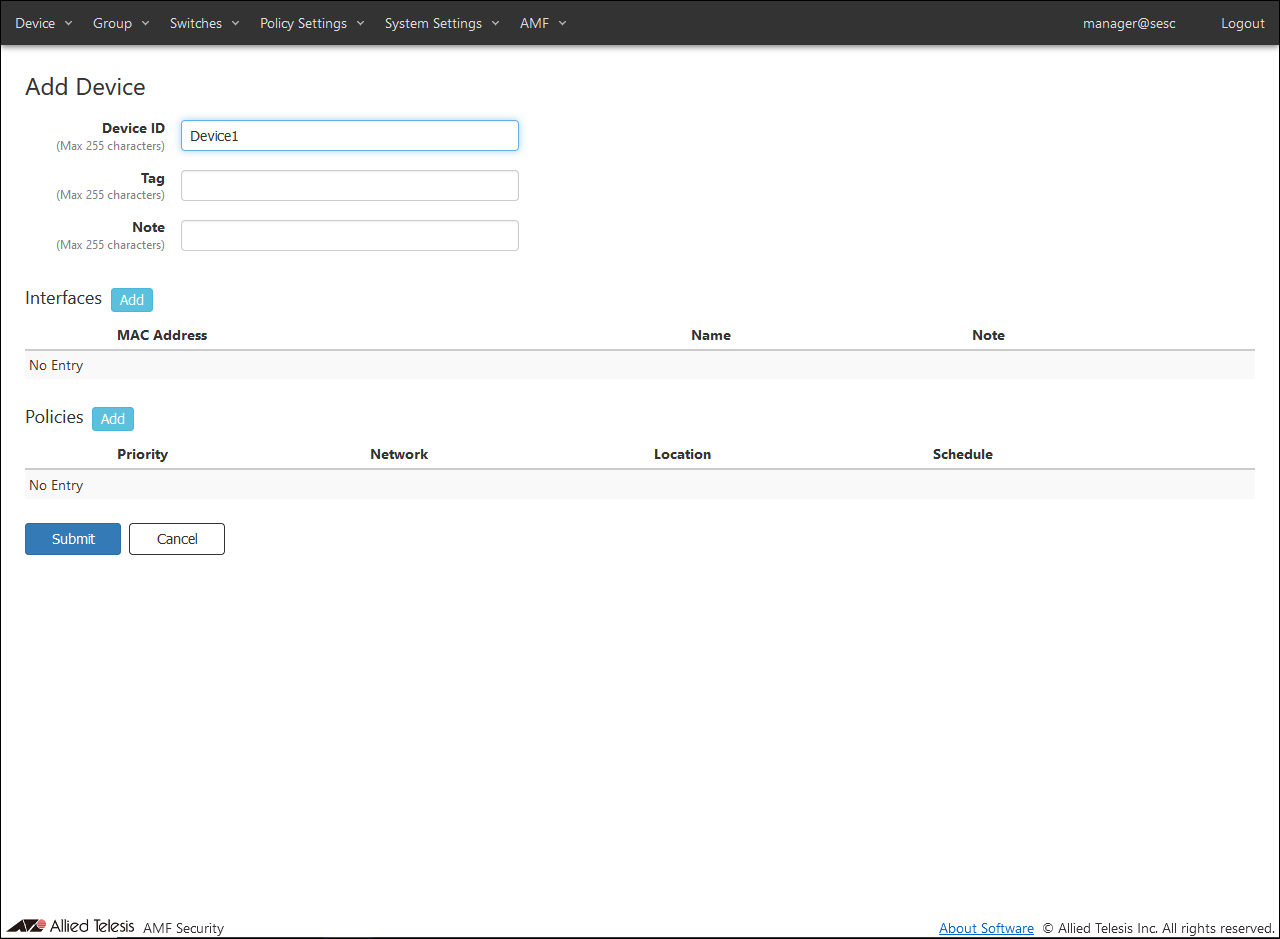
Task: Log out using the Logout link
Action: point(1242,23)
